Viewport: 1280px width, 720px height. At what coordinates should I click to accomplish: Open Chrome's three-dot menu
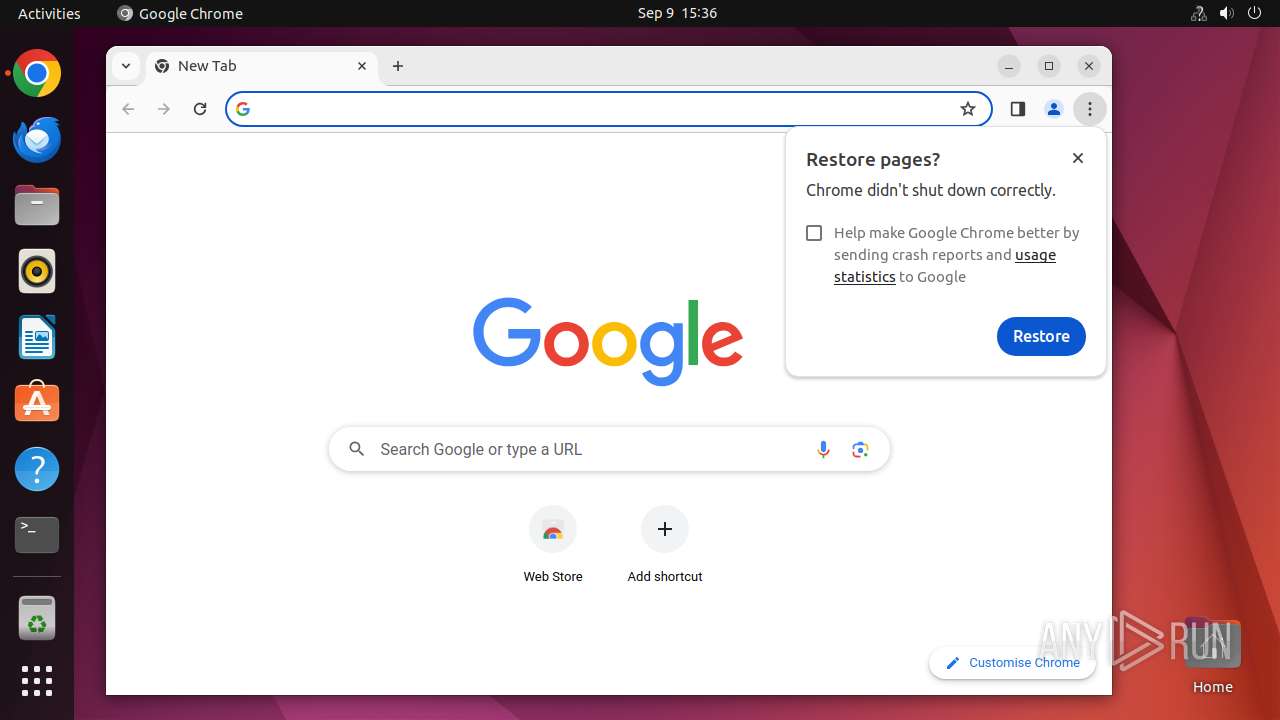[1089, 109]
